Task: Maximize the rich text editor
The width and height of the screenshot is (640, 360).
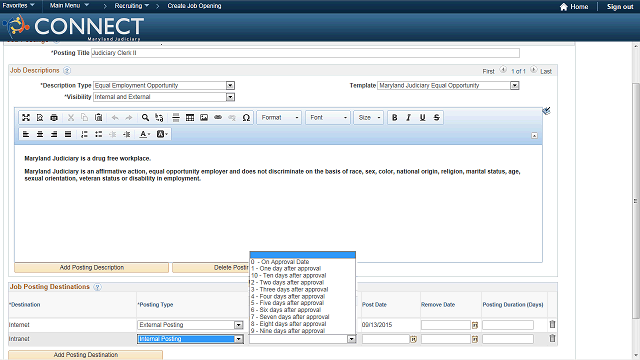Action: point(26,118)
